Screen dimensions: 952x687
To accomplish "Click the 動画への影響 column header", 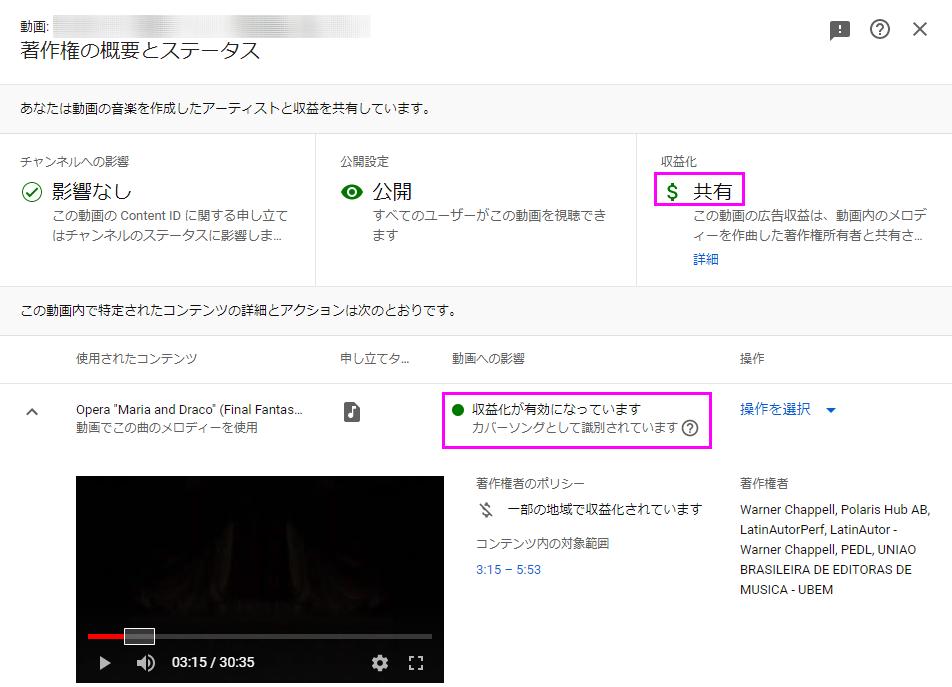I will click(x=488, y=358).
